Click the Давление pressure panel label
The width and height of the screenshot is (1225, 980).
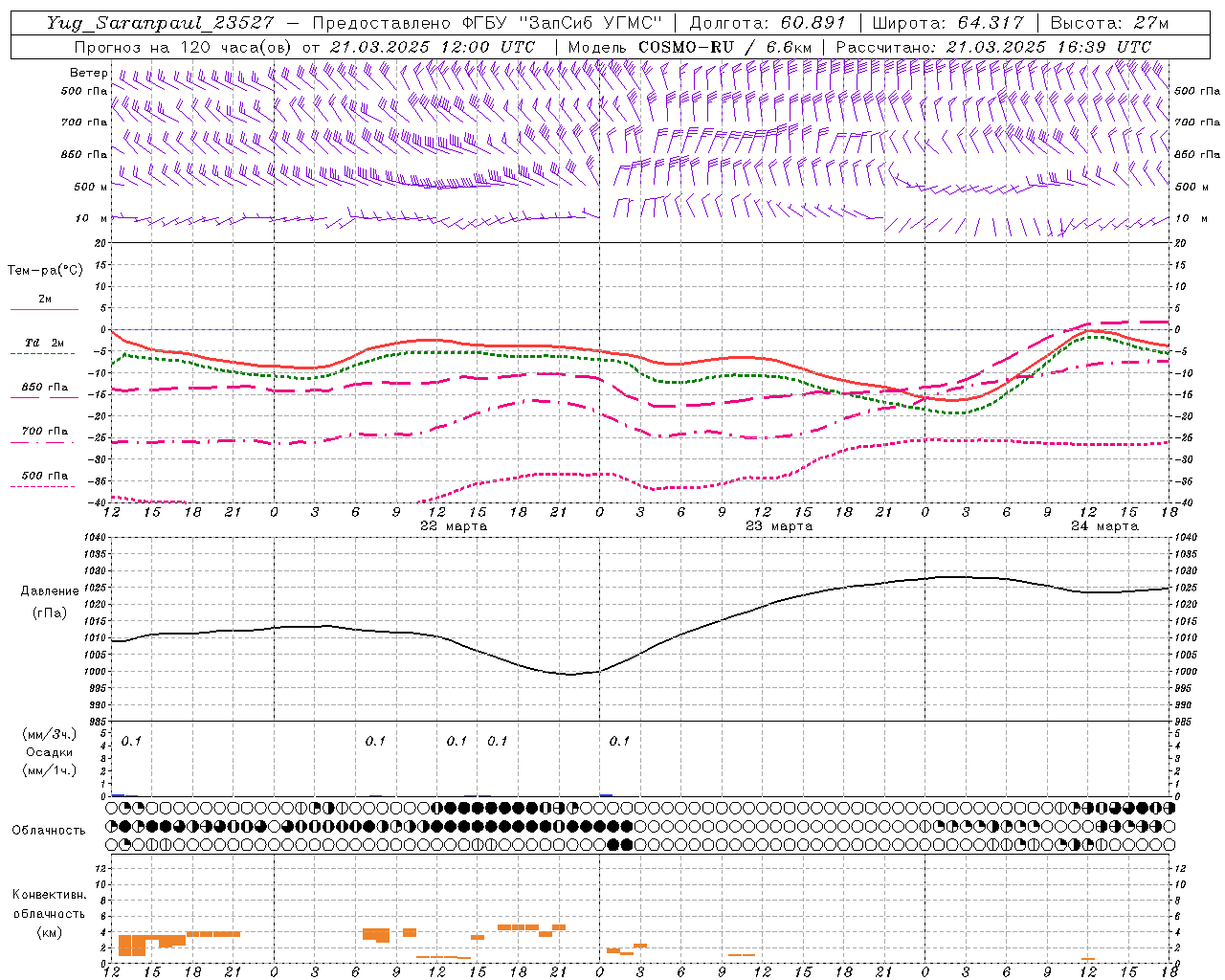click(50, 591)
